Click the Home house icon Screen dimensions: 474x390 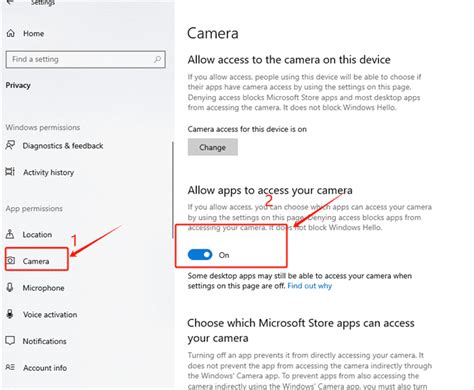11,33
